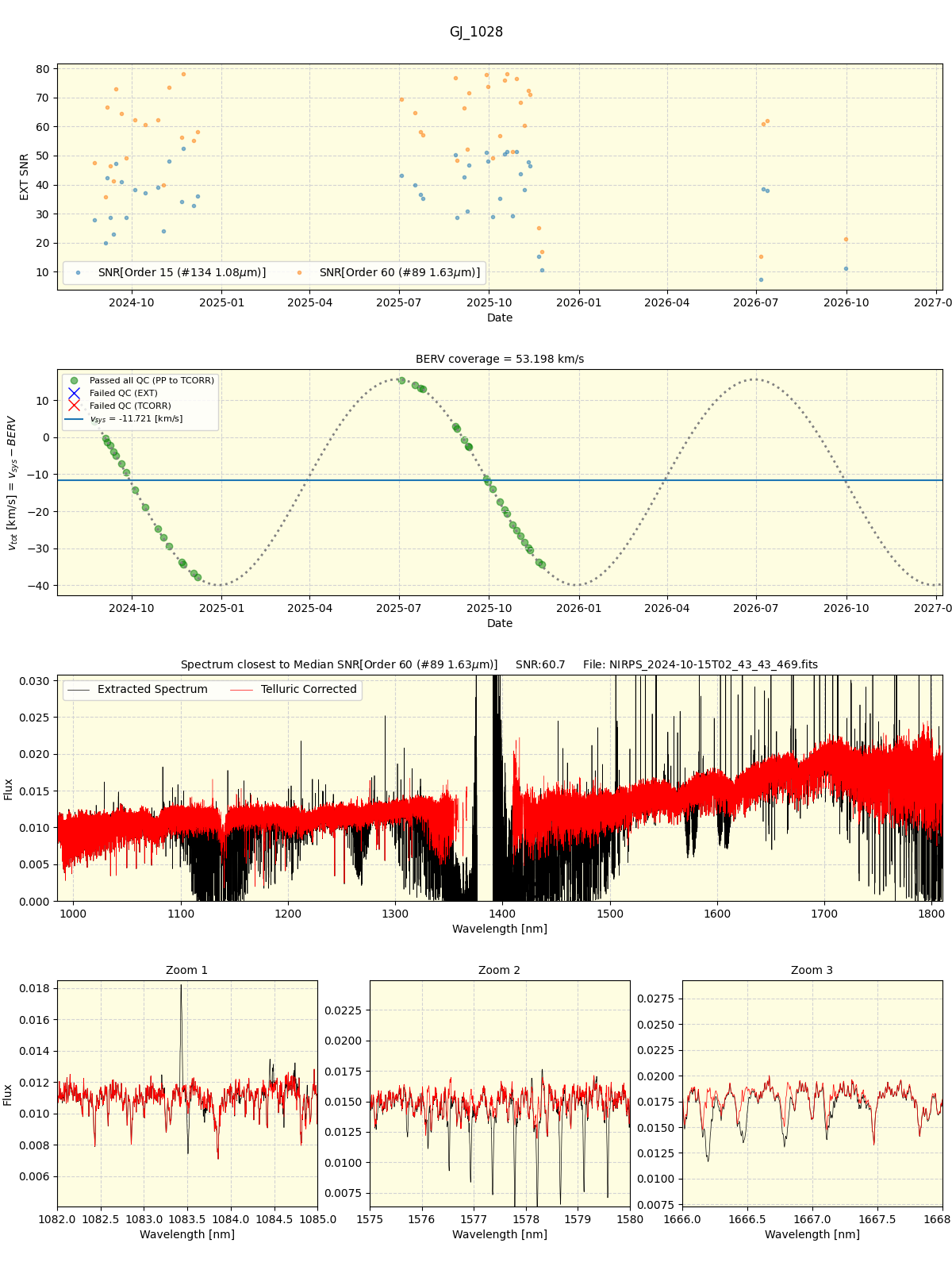Click the 1400 tick on spectrum wavelength axis
The image size is (952, 1270).
[503, 913]
